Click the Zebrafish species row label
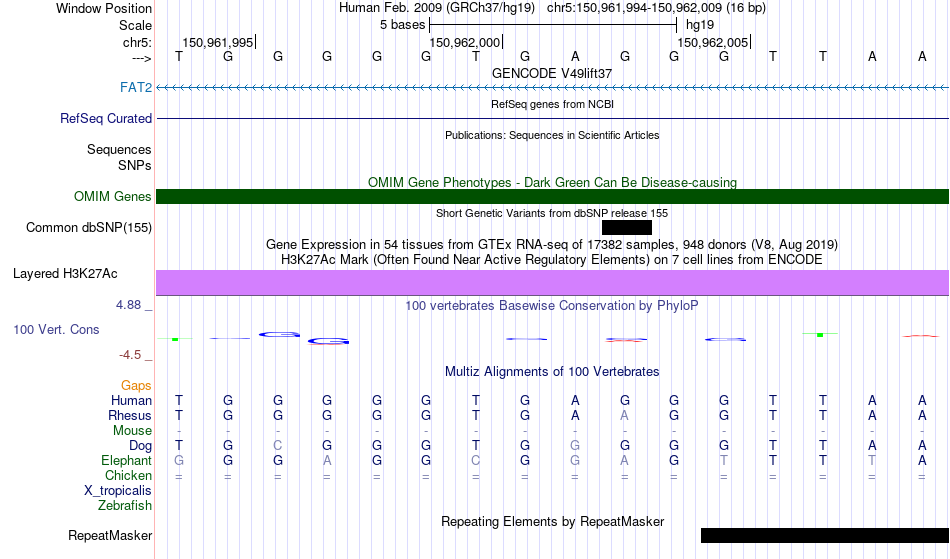This screenshot has height=559, width=950. pos(125,505)
